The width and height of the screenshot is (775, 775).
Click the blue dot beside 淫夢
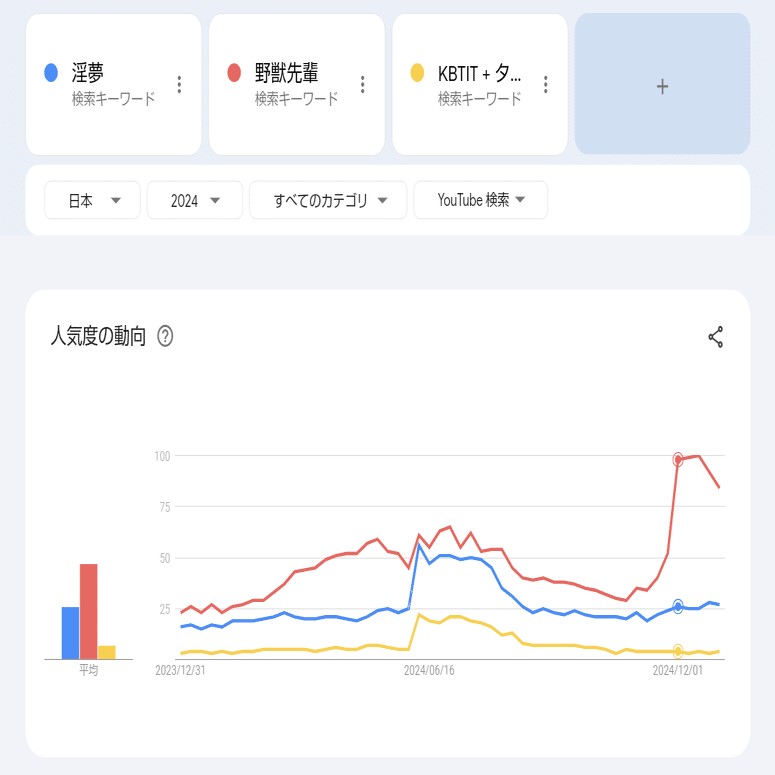coord(51,72)
